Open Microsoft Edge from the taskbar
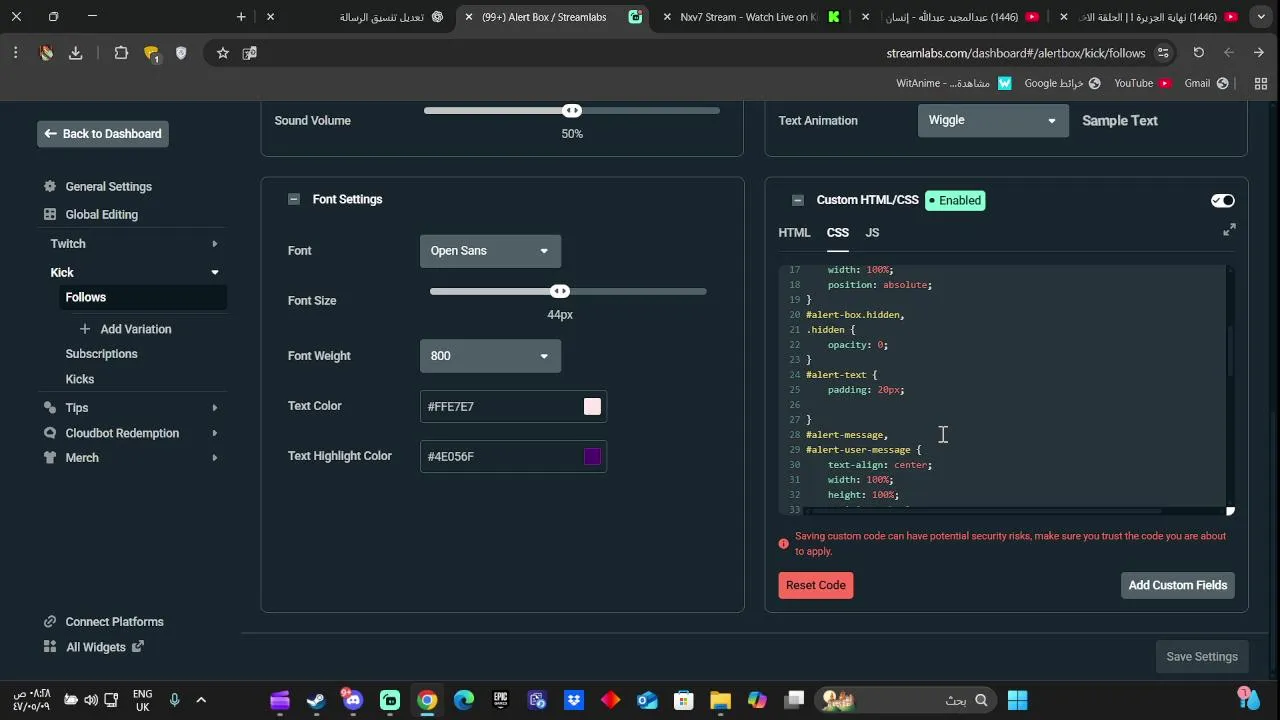This screenshot has width=1280, height=720. pos(464,700)
